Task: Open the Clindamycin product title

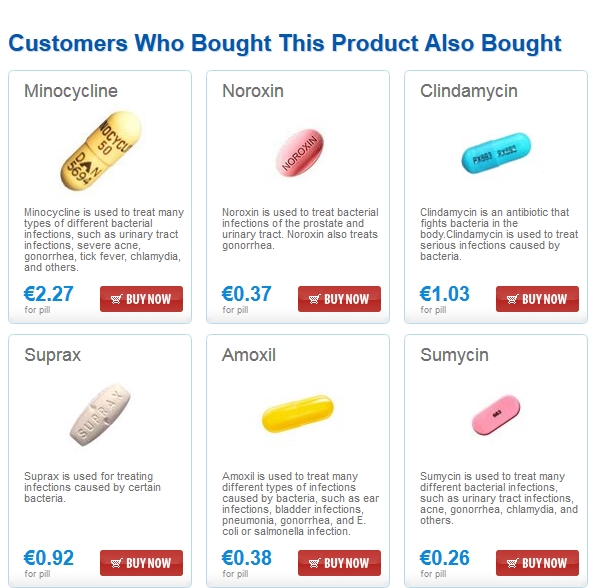Action: [x=469, y=91]
